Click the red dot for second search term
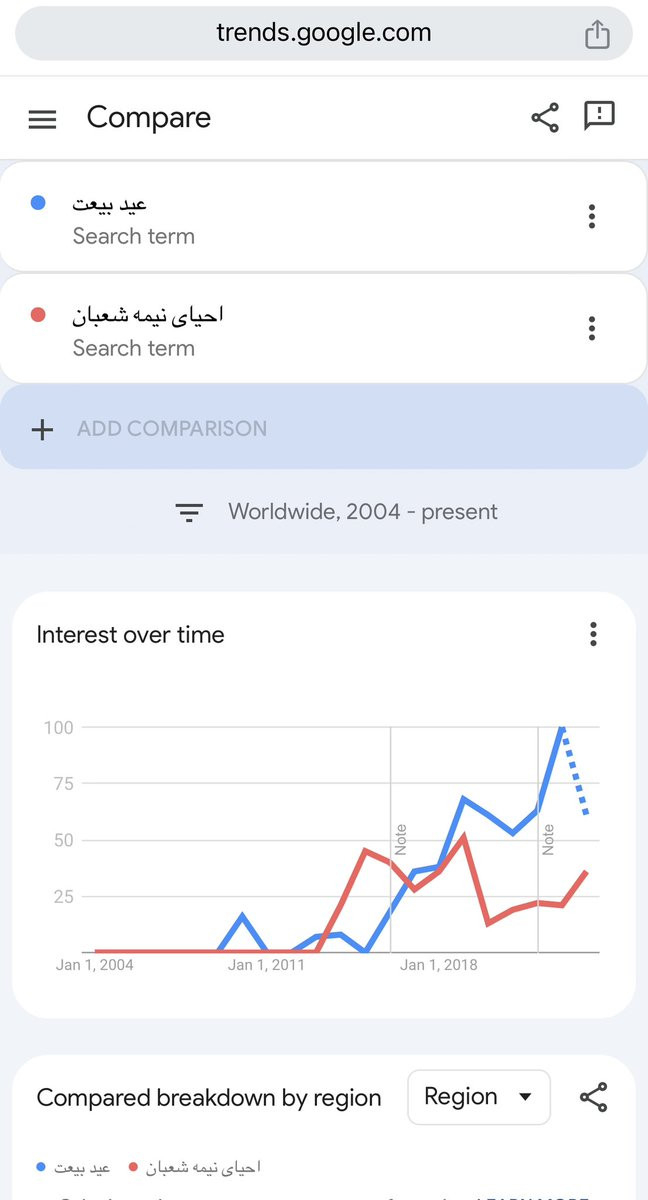 tap(38, 315)
